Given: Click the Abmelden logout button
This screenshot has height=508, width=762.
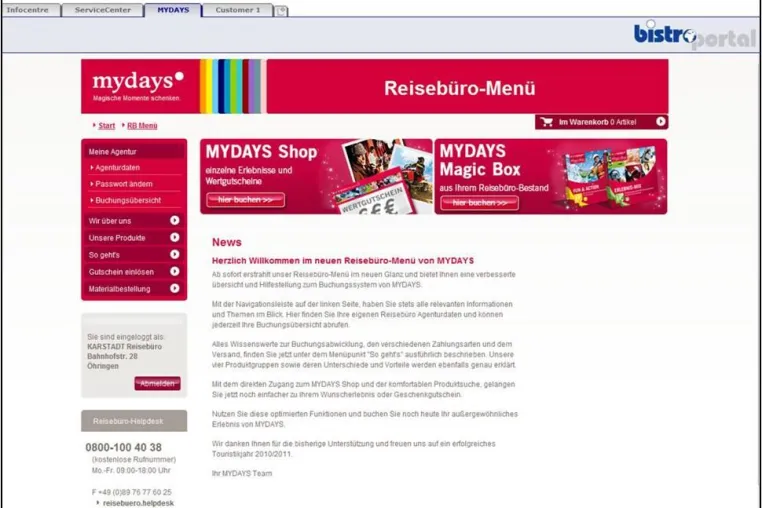Looking at the screenshot, I should tap(157, 383).
